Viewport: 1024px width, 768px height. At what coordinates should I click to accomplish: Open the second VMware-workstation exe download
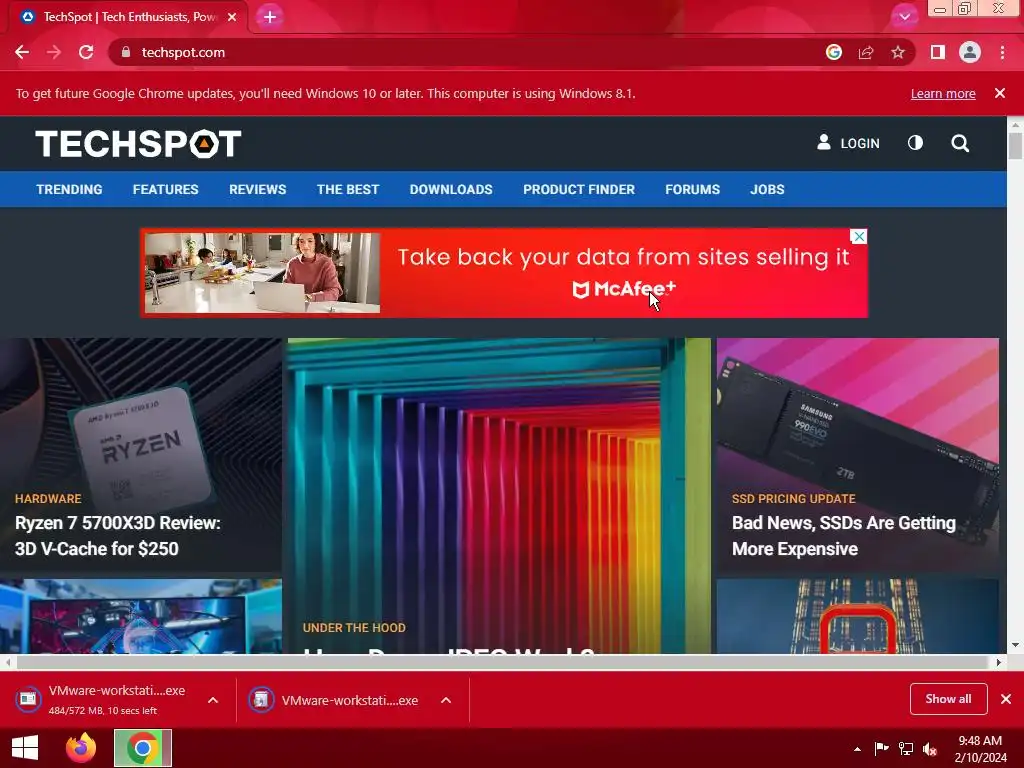334,700
